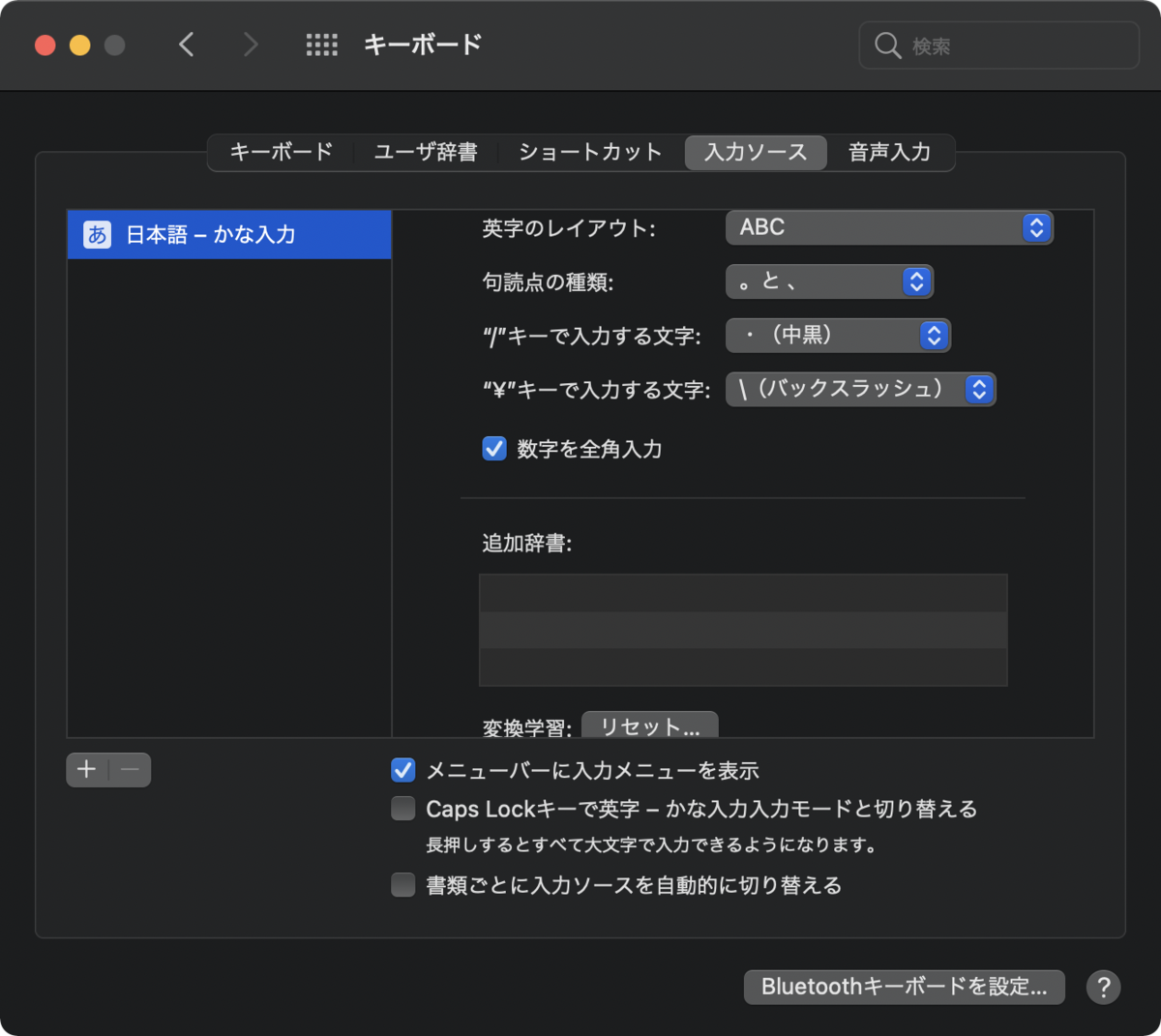
Task: Click Bluetoothキーボードを設定 button
Action: tap(904, 987)
